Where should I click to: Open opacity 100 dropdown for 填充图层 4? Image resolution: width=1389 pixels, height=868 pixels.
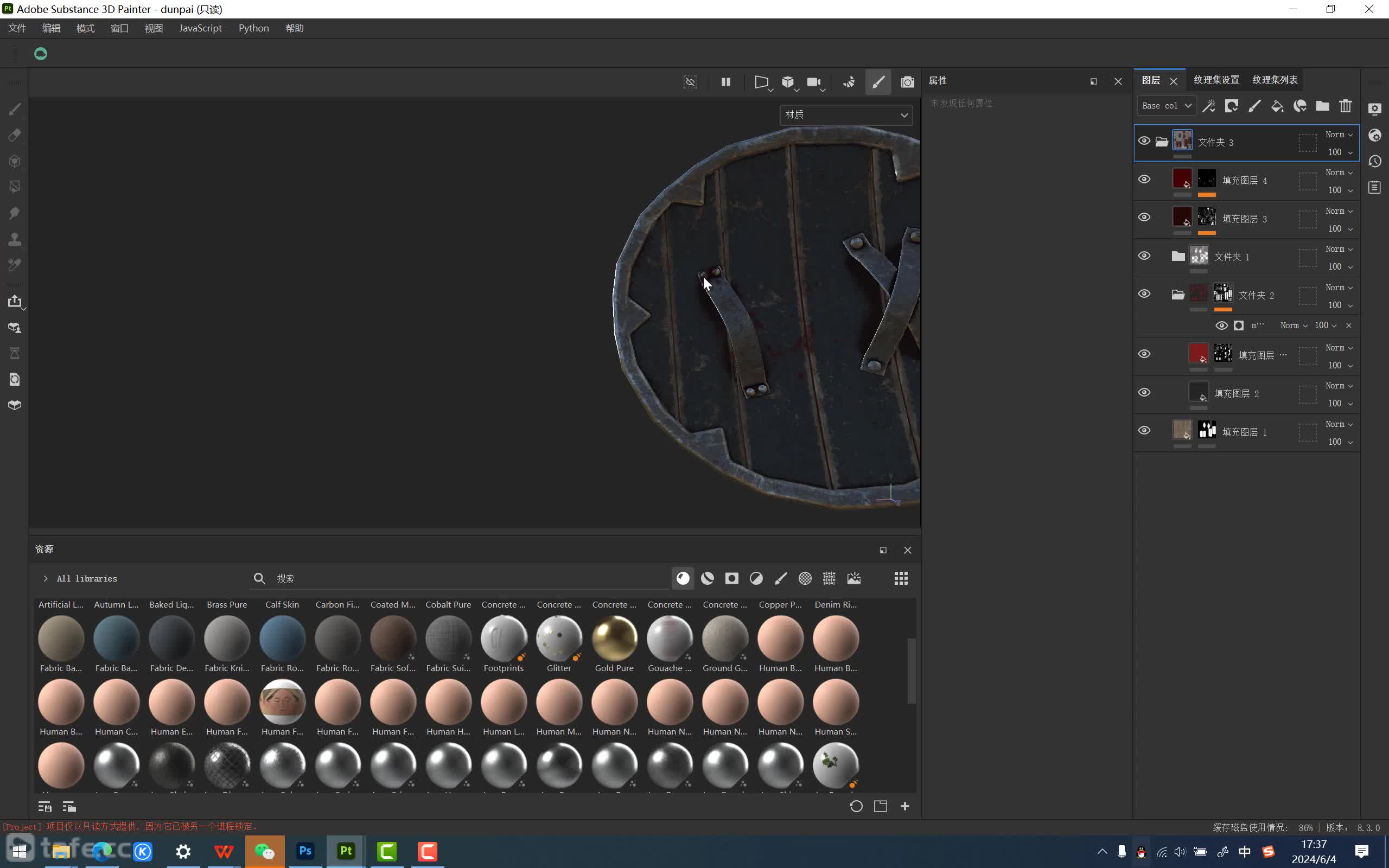click(x=1340, y=190)
